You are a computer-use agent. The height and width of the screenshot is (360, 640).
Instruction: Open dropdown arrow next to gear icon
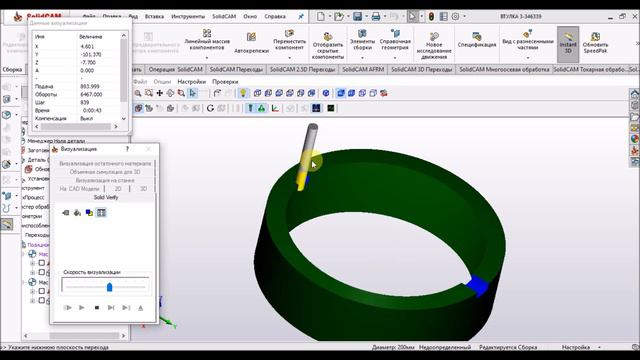464,17
